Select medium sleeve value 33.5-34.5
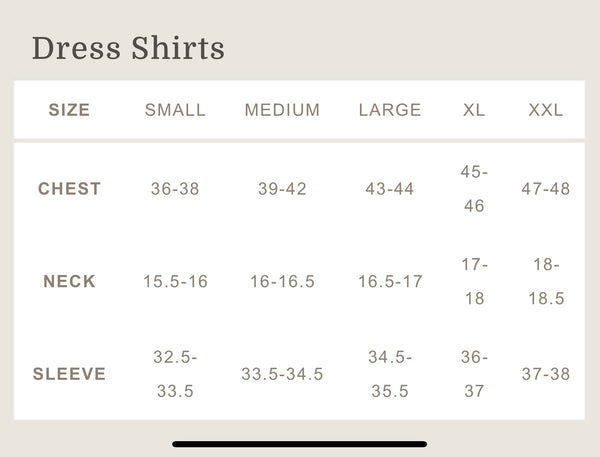This screenshot has width=600, height=457. pyautogui.click(x=282, y=374)
